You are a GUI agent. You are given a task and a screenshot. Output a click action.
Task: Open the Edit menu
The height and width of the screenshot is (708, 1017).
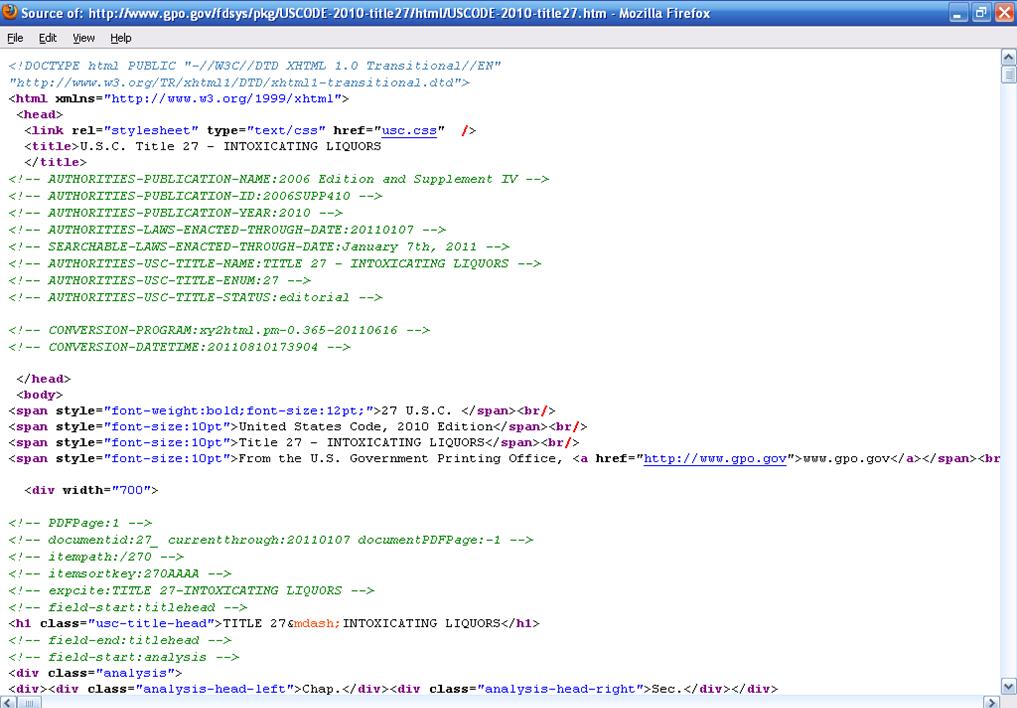[x=47, y=38]
